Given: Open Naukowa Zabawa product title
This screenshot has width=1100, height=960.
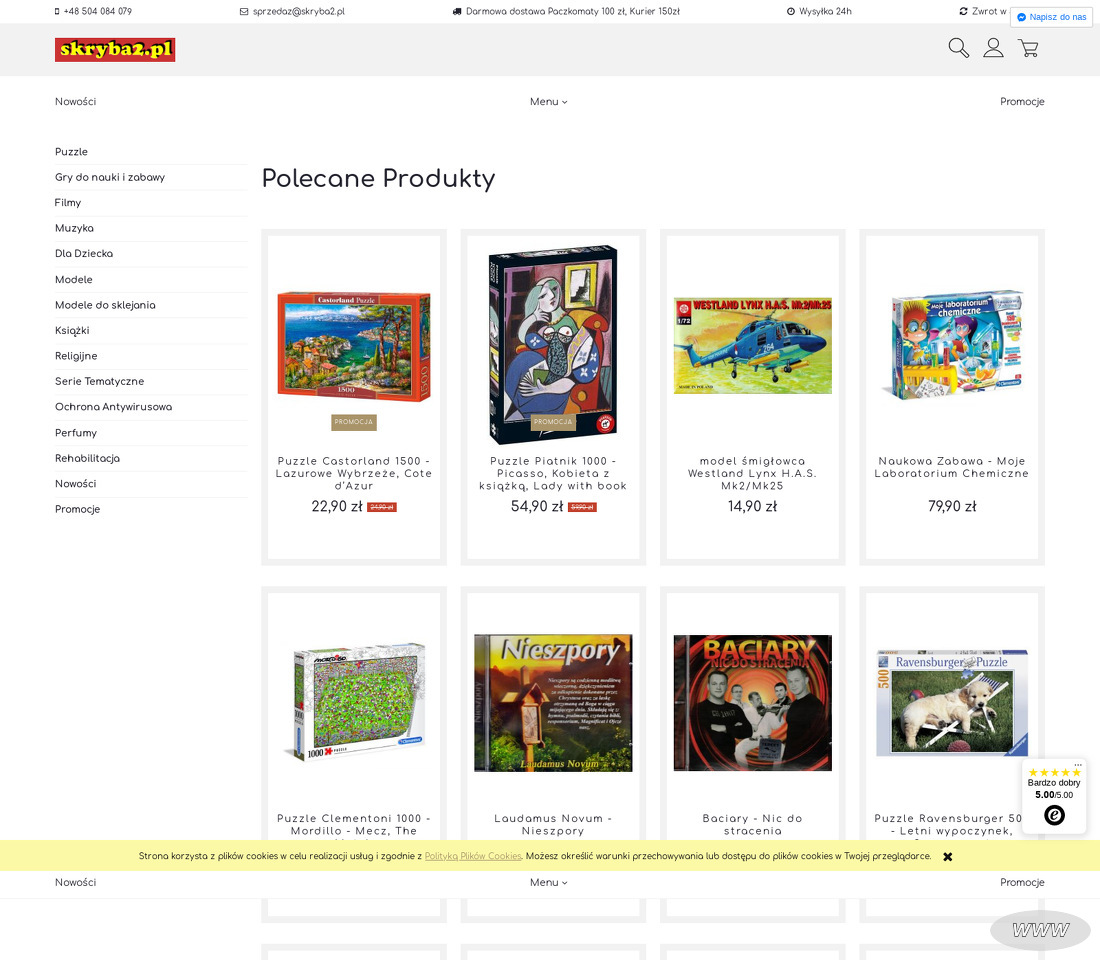Looking at the screenshot, I should coord(952,467).
